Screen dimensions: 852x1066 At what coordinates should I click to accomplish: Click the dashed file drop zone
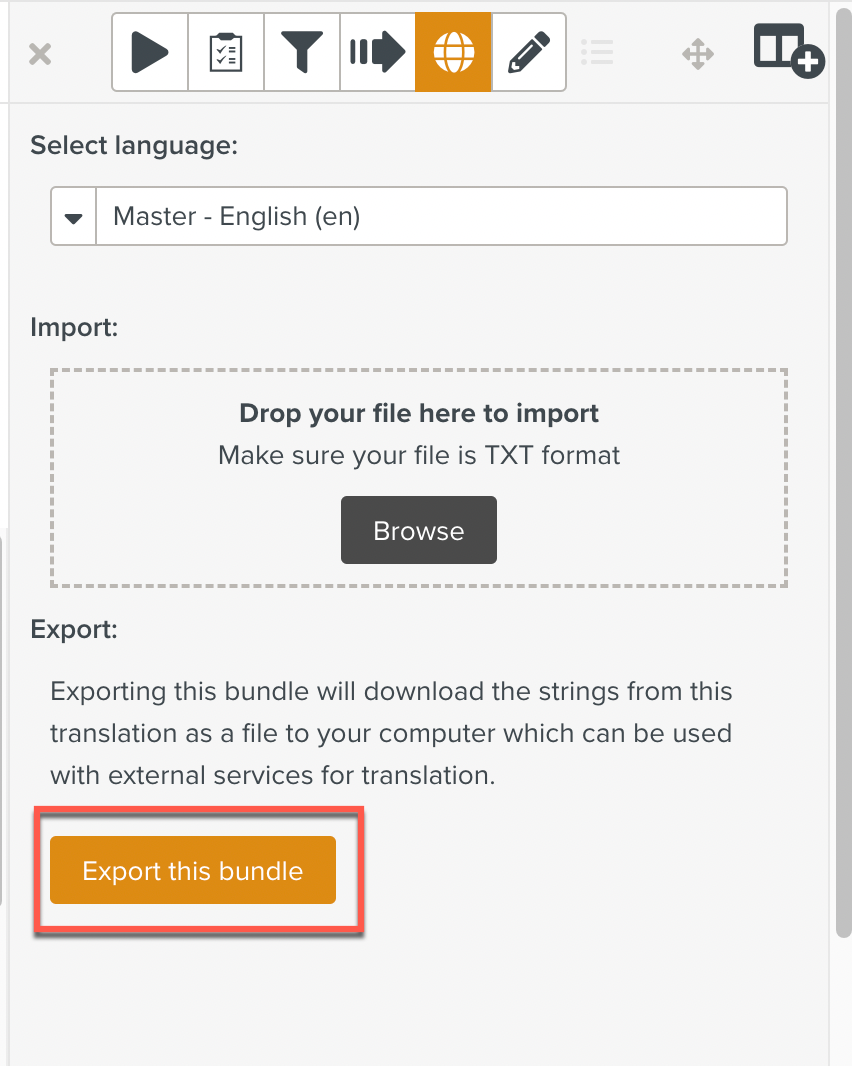click(x=418, y=477)
